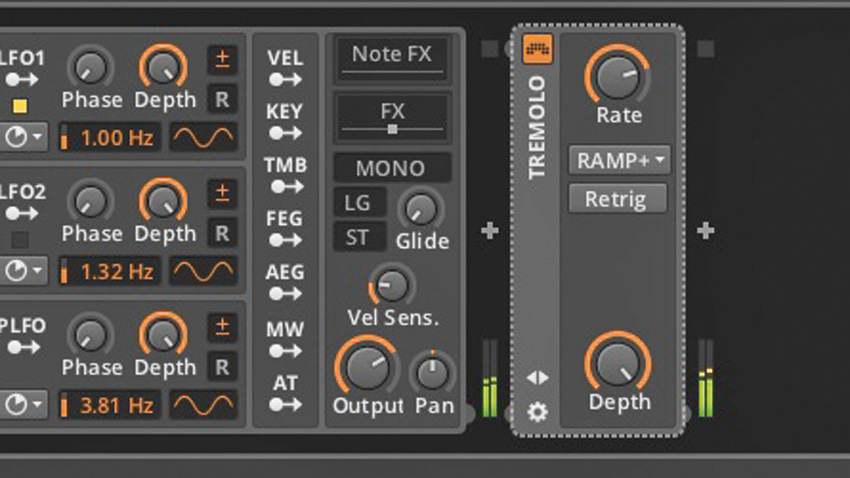Viewport: 850px width, 478px height.
Task: Open the Note FX slot
Action: pyautogui.click(x=392, y=59)
